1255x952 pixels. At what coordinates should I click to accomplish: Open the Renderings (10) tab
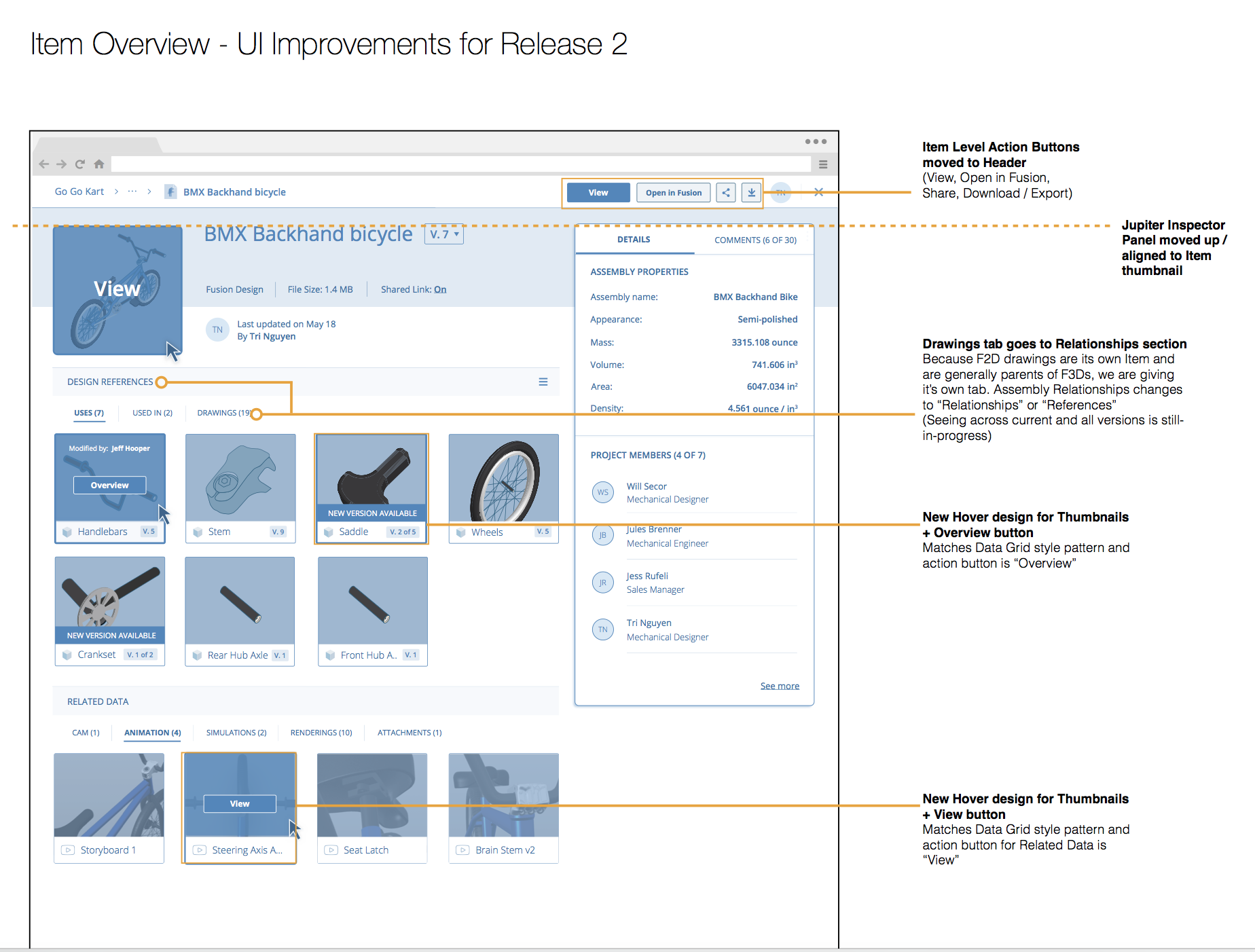click(321, 733)
